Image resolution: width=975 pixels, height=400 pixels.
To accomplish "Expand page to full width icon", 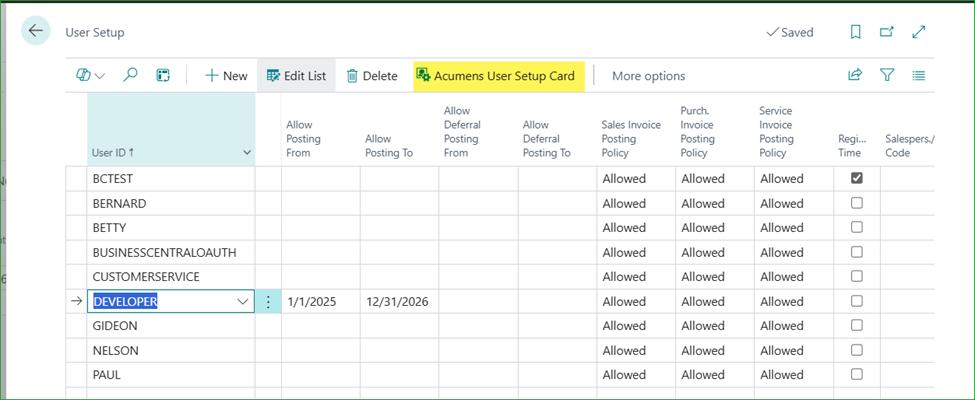I will click(919, 32).
